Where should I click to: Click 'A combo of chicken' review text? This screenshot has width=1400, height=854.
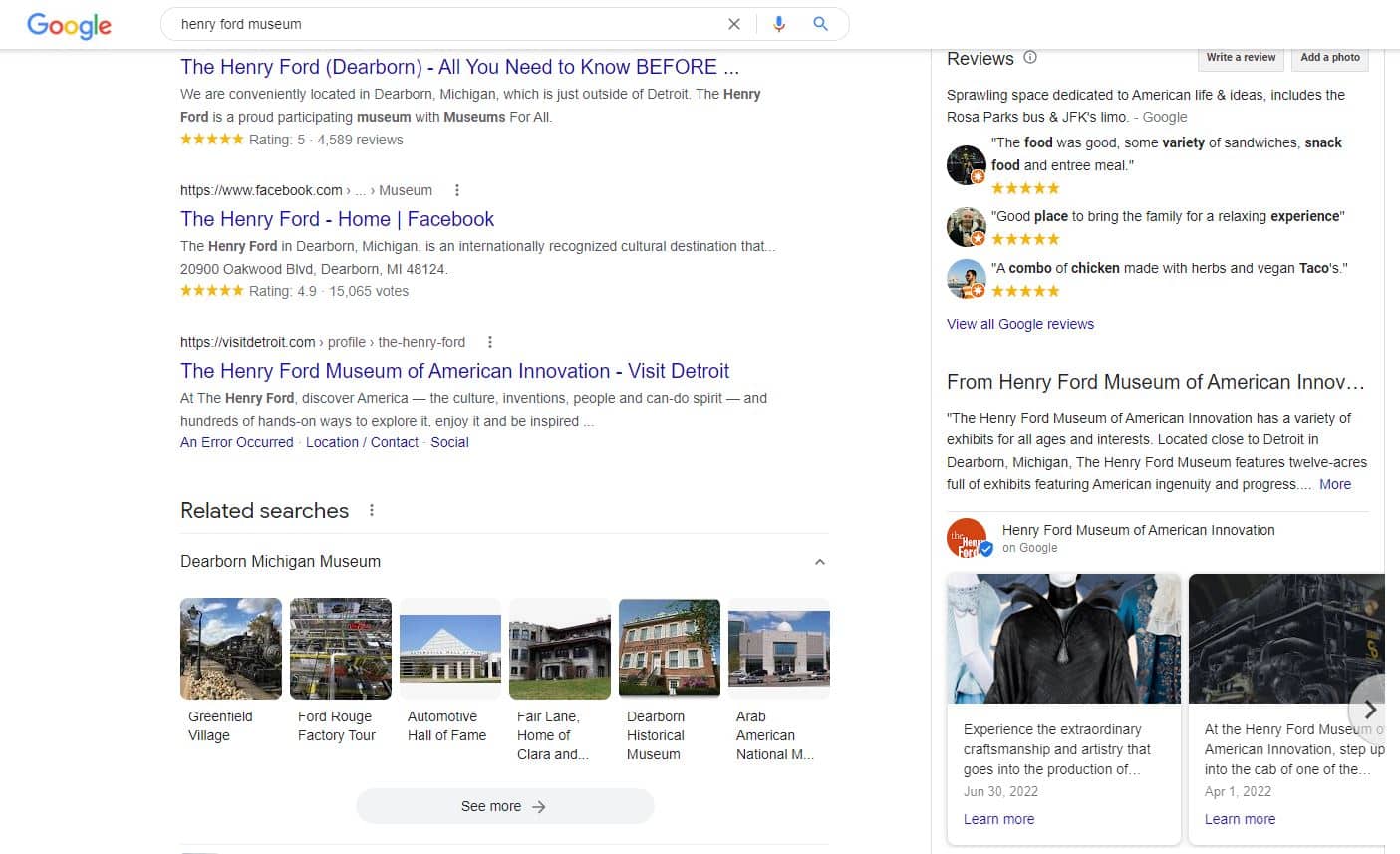coord(1170,268)
